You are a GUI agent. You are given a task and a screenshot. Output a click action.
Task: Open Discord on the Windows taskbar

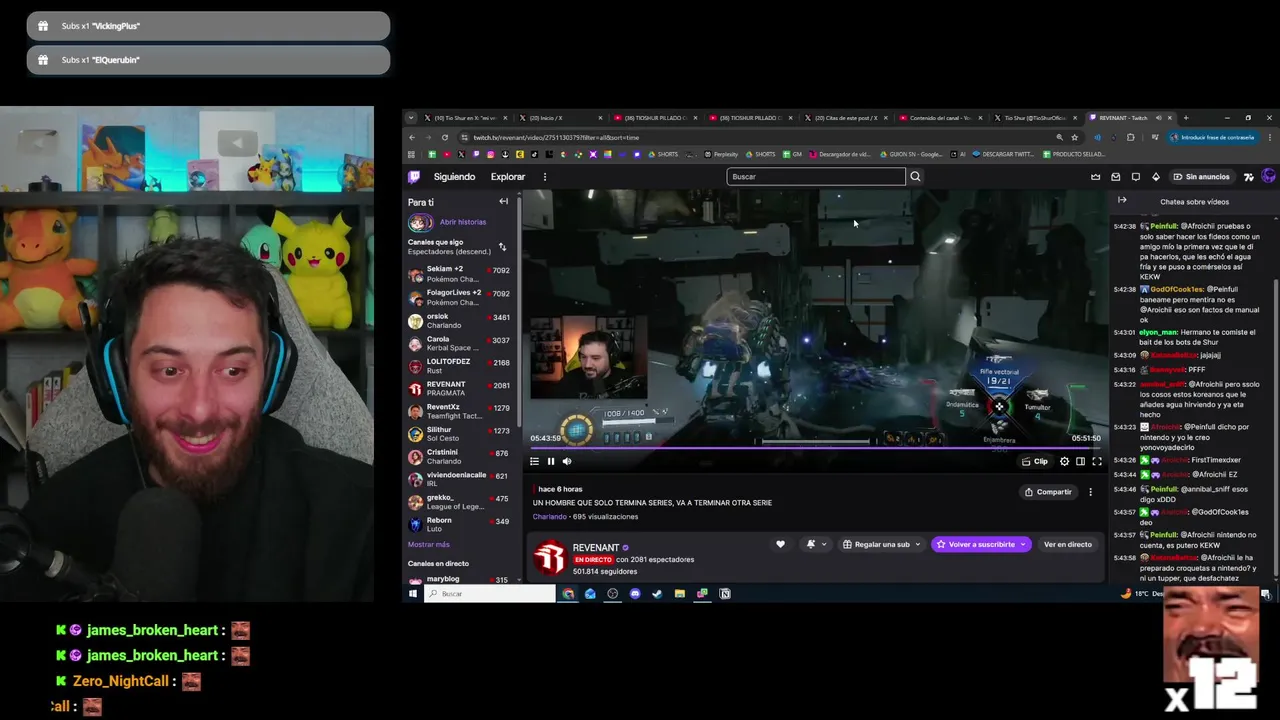point(635,594)
